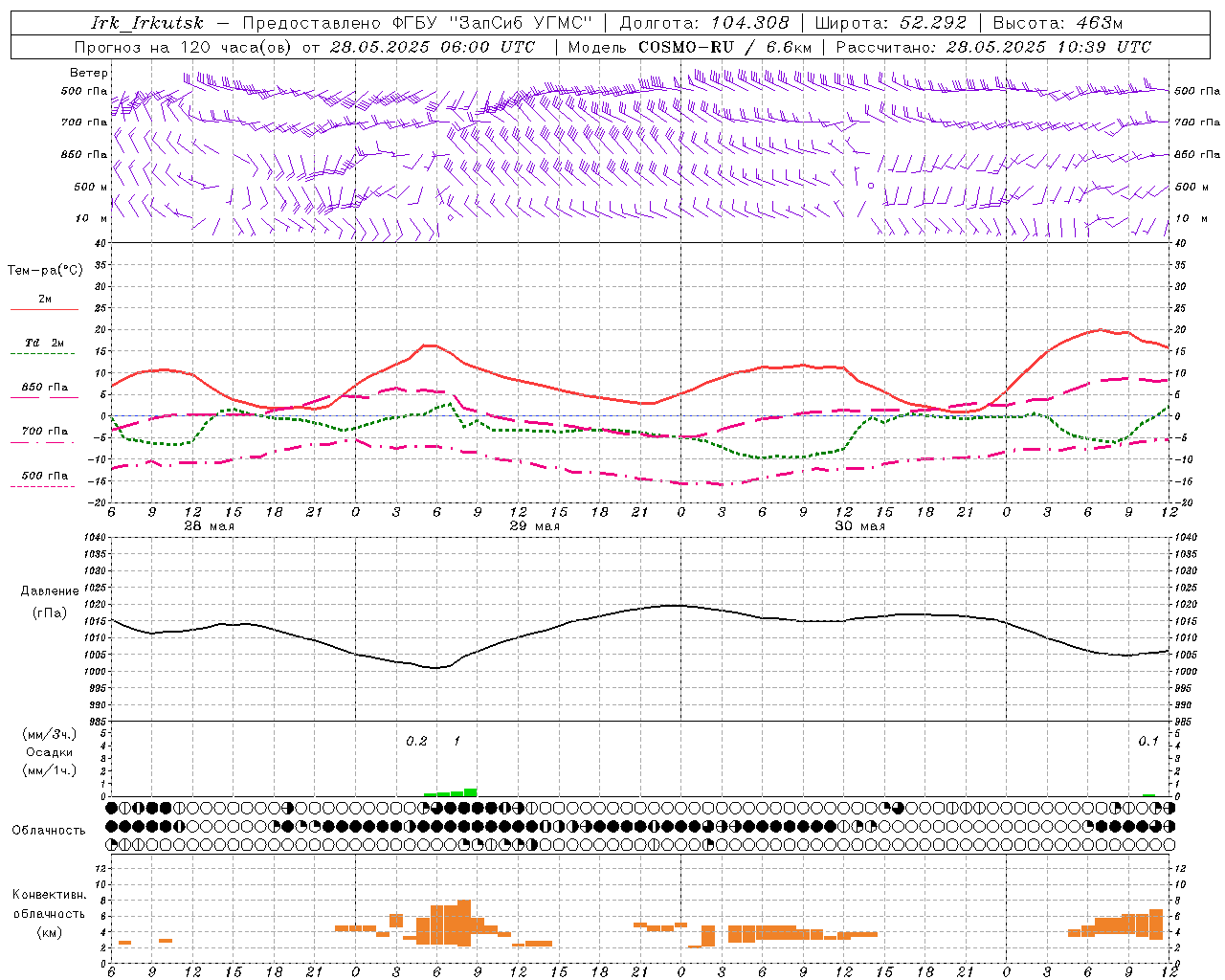Click the station name Irk_Irkutsk in header

coord(147,23)
